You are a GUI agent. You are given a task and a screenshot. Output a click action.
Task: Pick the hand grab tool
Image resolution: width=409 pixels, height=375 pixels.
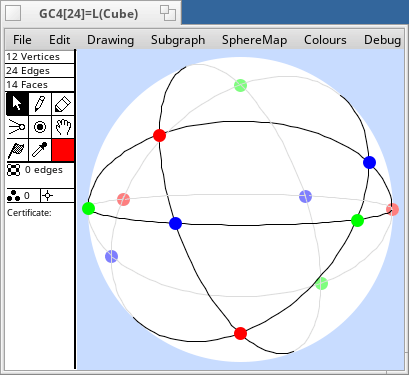(63, 127)
